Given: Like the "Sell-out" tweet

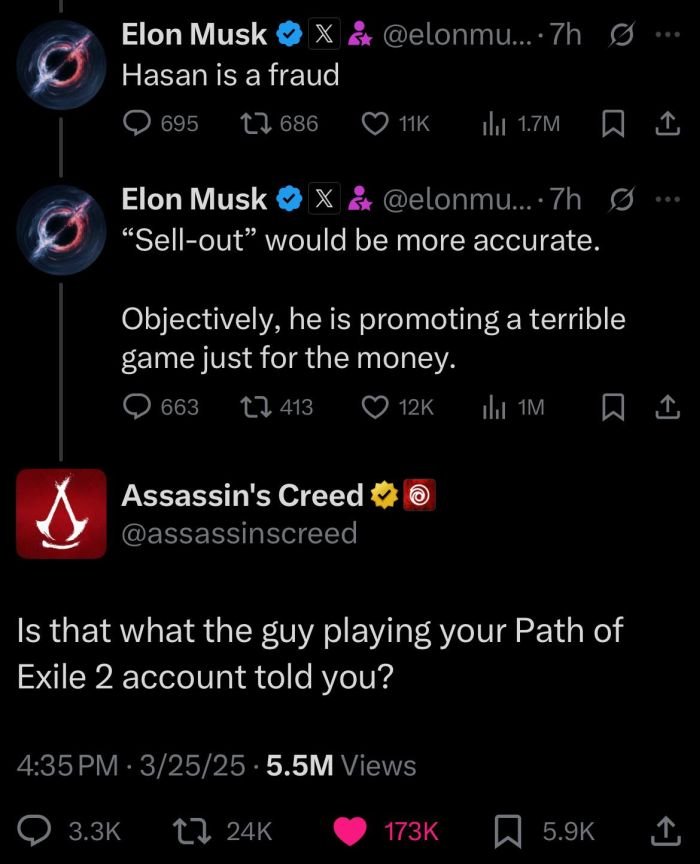Looking at the screenshot, I should point(373,406).
